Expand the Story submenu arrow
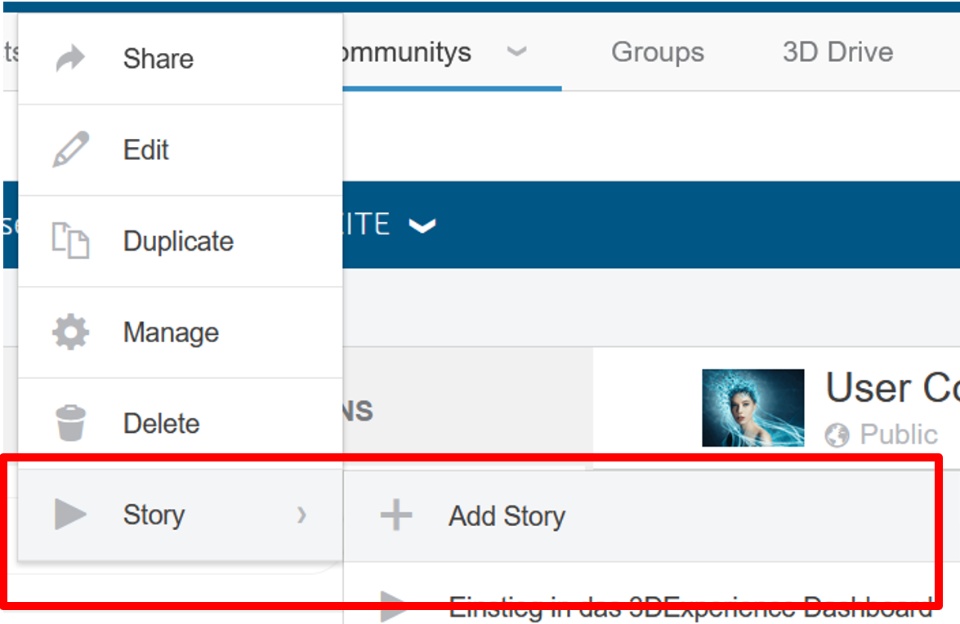Image resolution: width=960 pixels, height=624 pixels. point(301,515)
